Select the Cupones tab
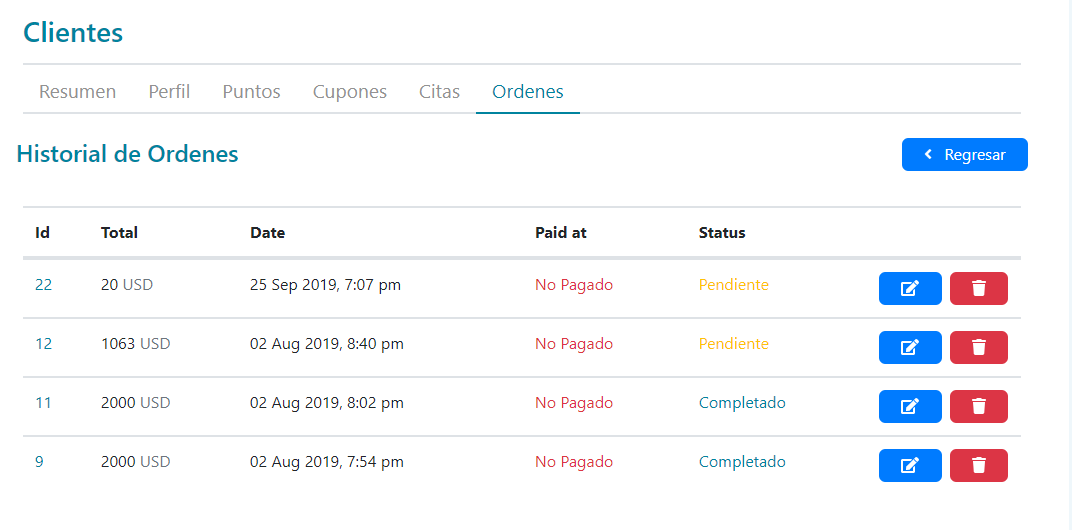Image resolution: width=1072 pixels, height=530 pixels. tap(349, 92)
